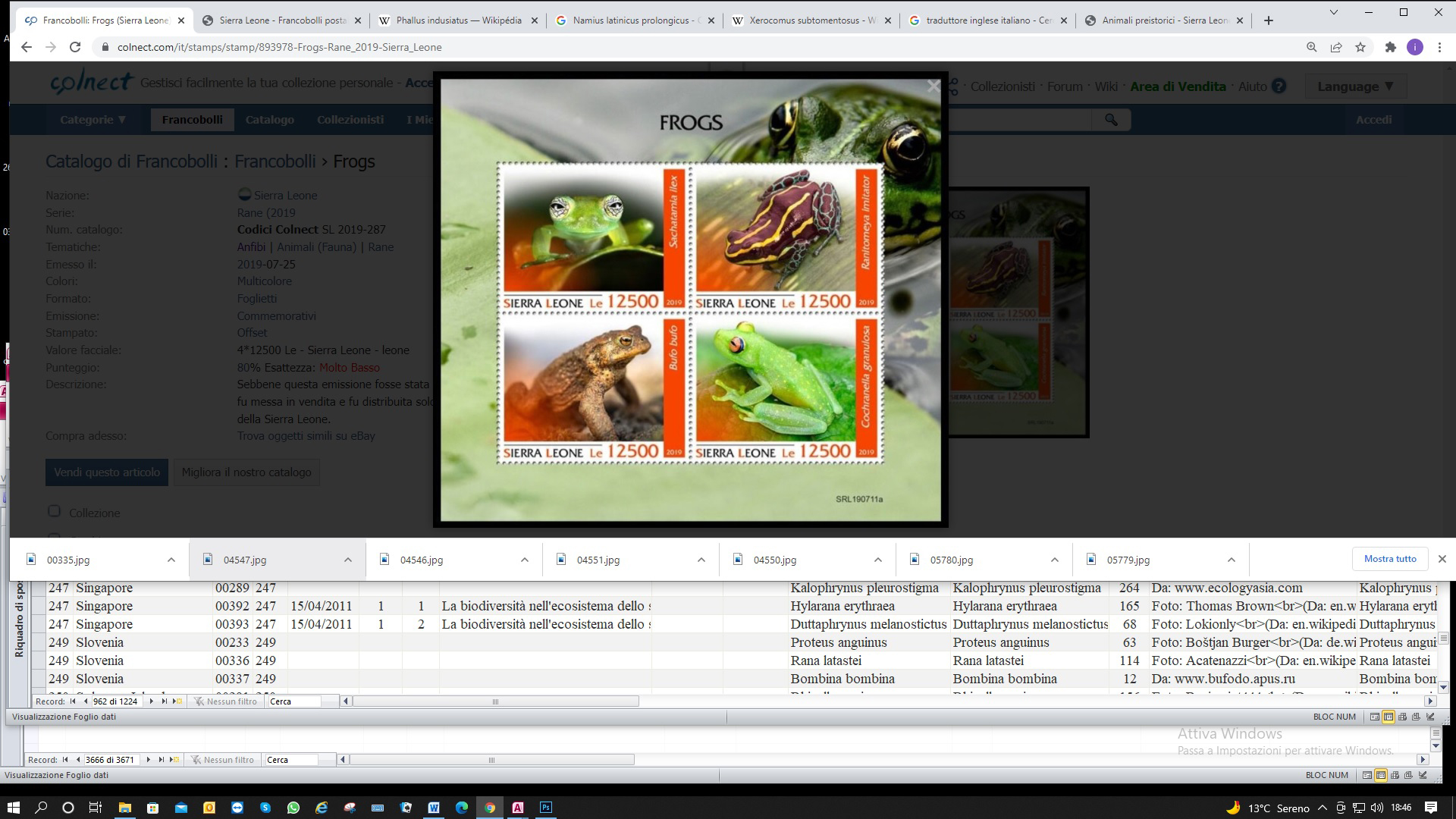Open options for download 05780.jpg
1456x819 pixels.
(x=1055, y=560)
